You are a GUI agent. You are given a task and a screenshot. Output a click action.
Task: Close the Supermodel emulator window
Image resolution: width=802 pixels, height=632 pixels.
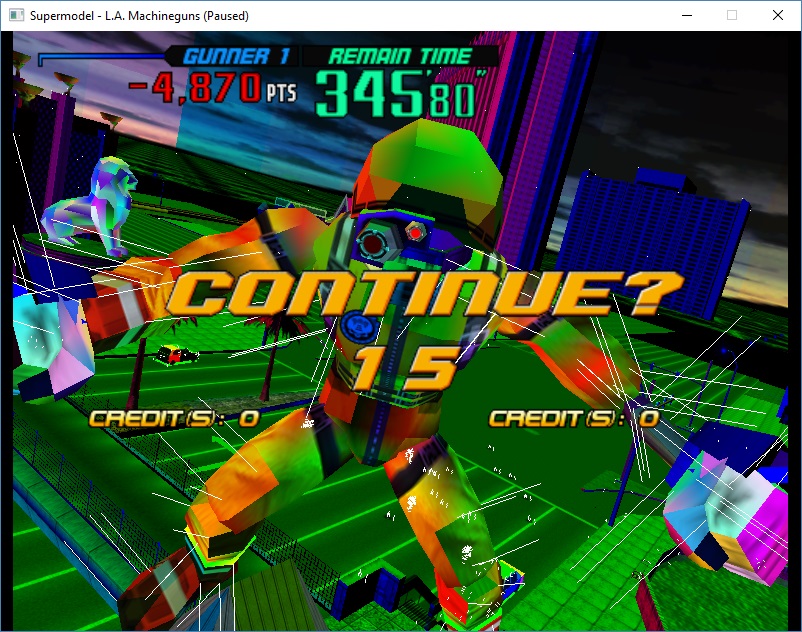pyautogui.click(x=777, y=15)
